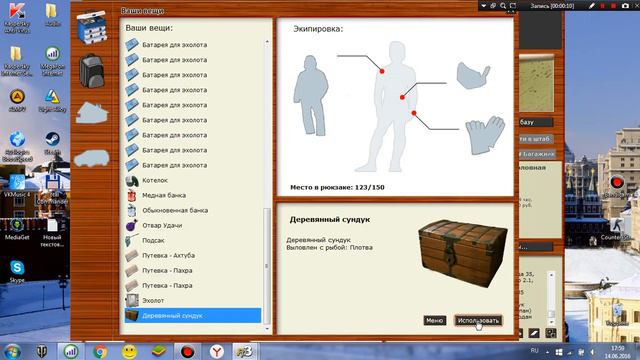The width and height of the screenshot is (640, 360).
Task: Select the Отвар Удачи potion icon
Action: tap(132, 225)
